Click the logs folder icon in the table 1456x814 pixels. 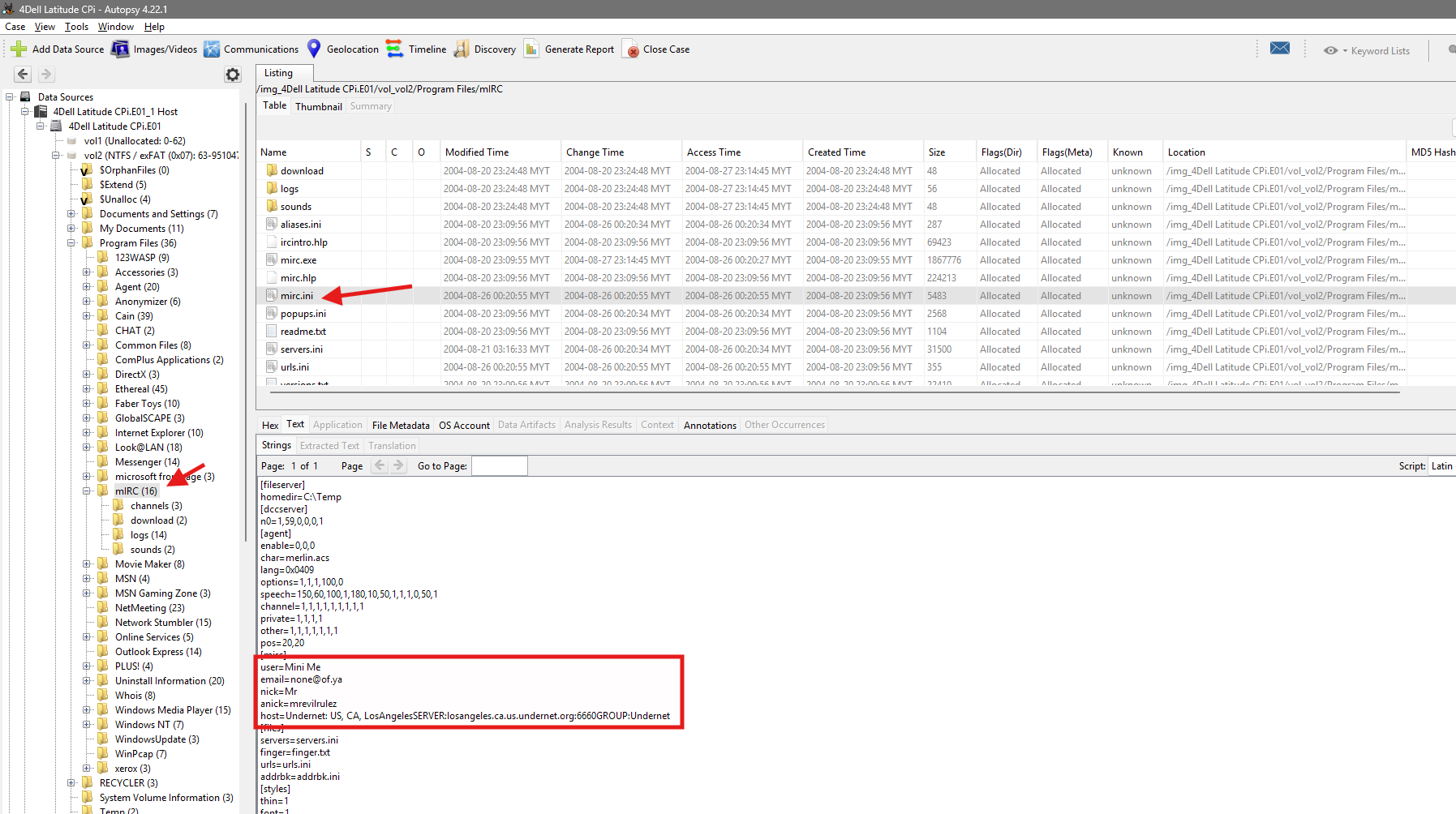click(272, 189)
